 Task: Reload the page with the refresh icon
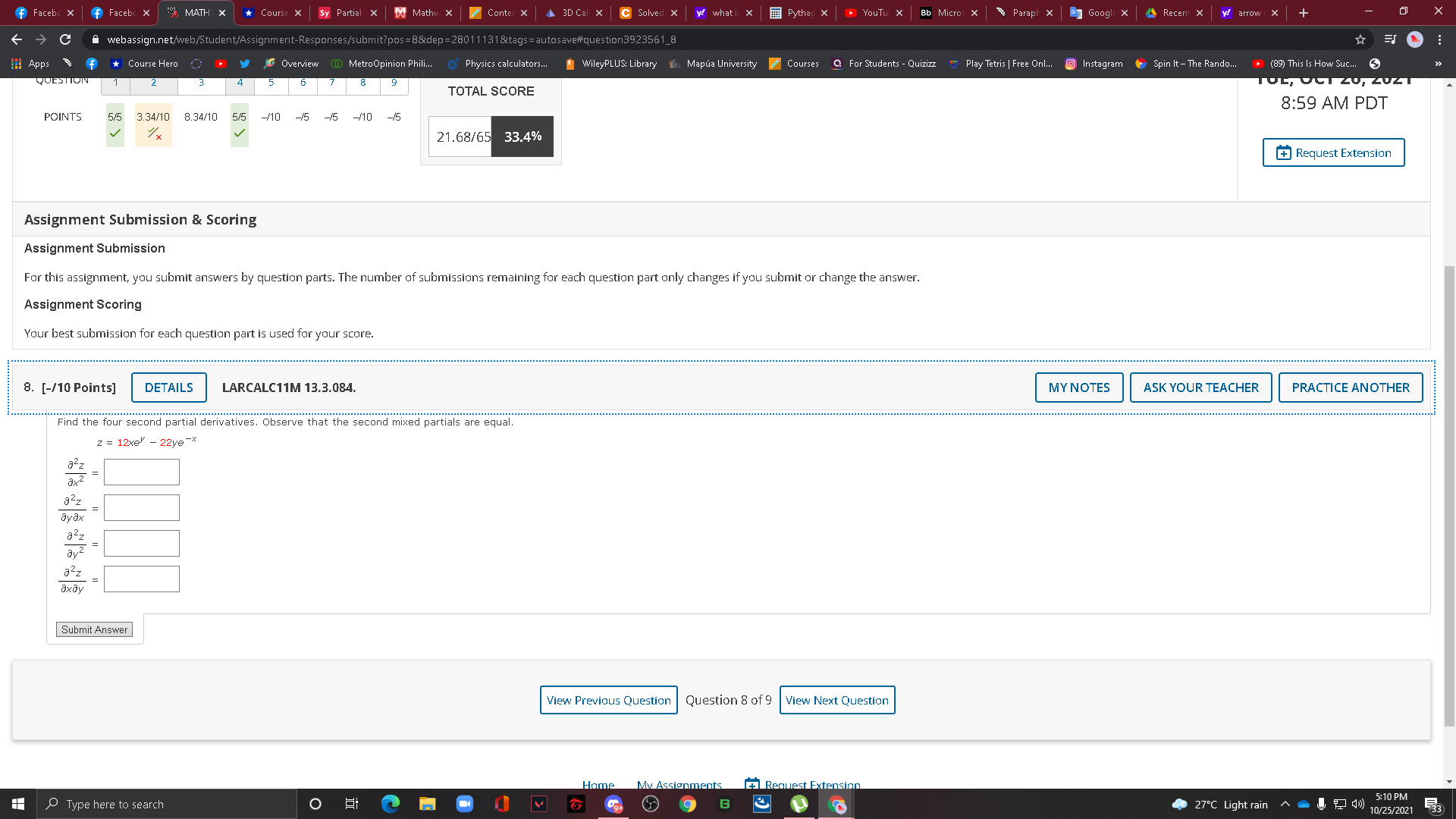click(65, 39)
